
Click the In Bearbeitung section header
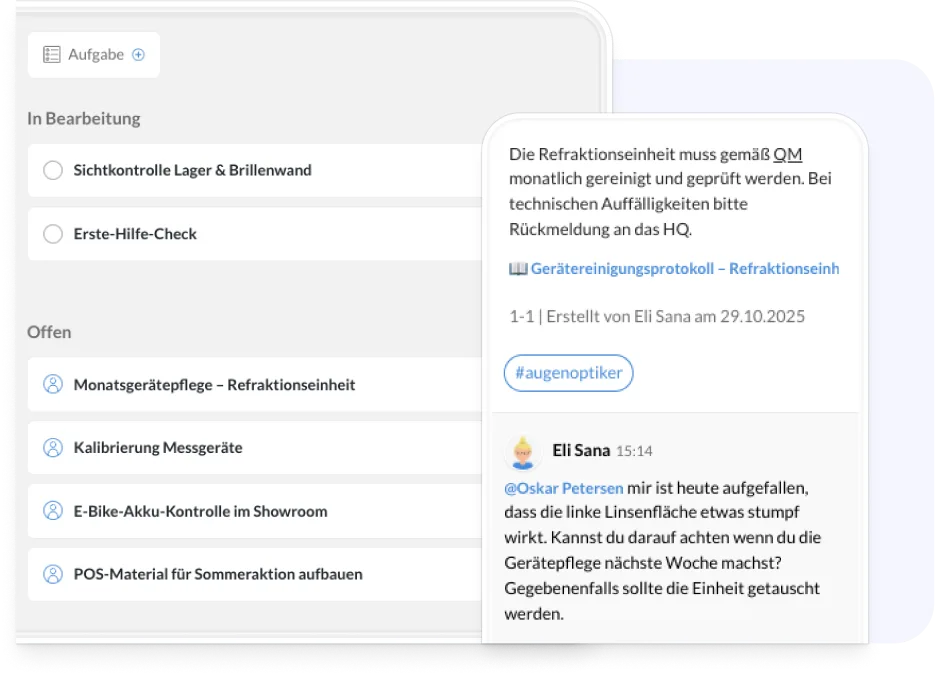[x=83, y=119]
